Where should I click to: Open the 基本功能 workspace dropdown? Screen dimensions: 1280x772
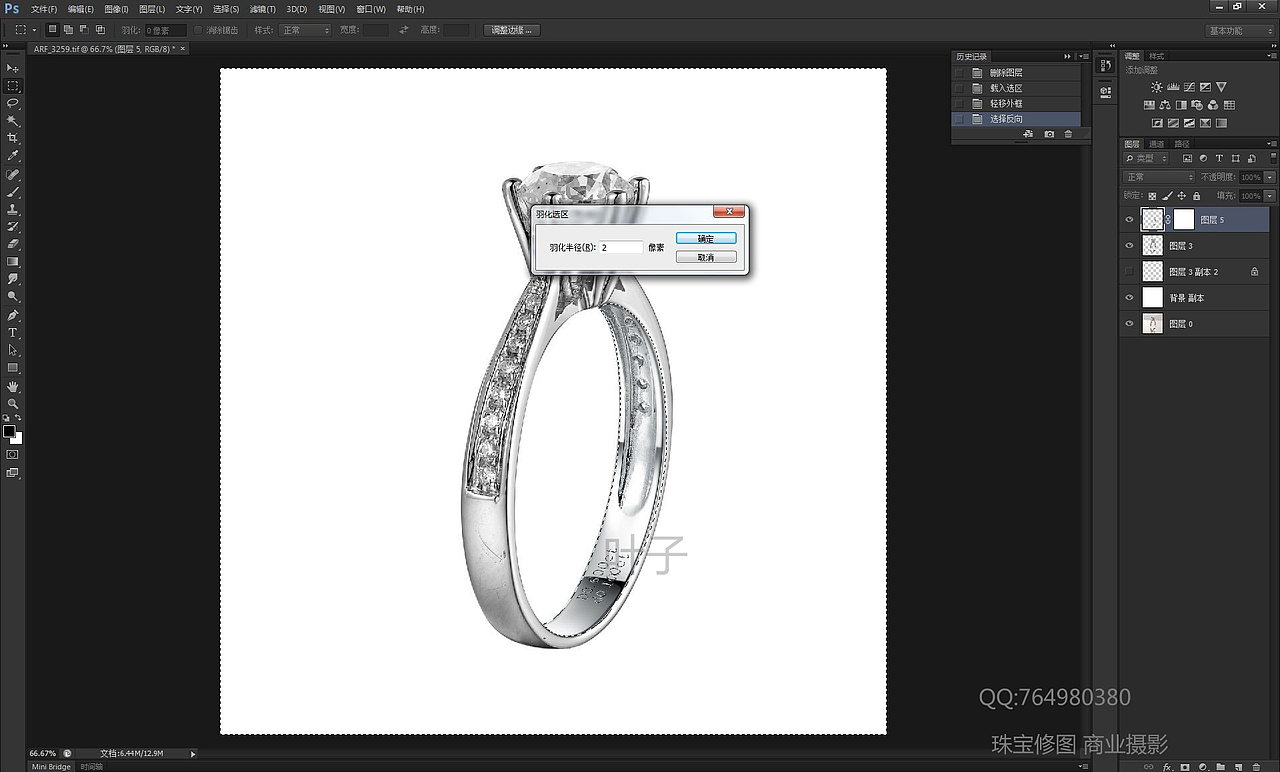[1238, 30]
